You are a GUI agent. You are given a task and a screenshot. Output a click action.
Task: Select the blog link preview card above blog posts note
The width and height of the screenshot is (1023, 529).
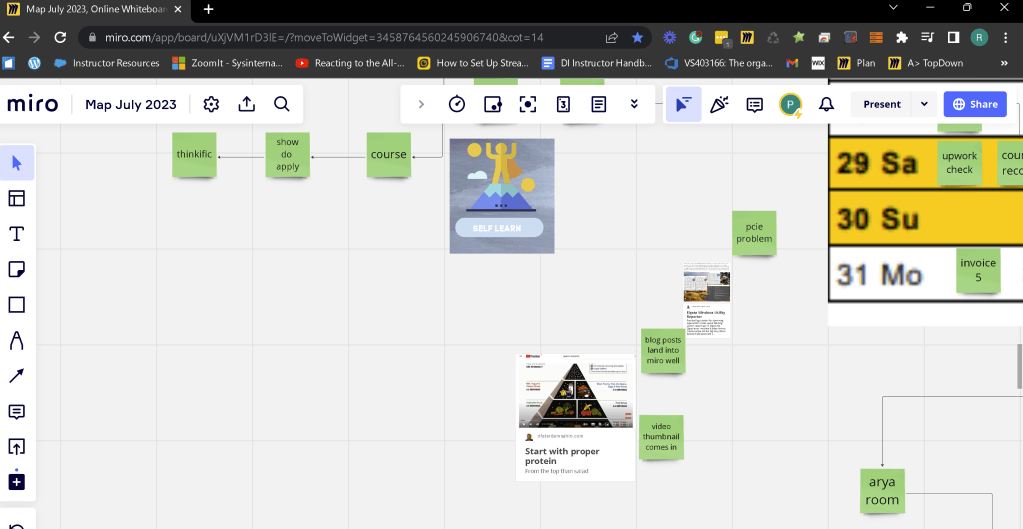click(x=707, y=300)
